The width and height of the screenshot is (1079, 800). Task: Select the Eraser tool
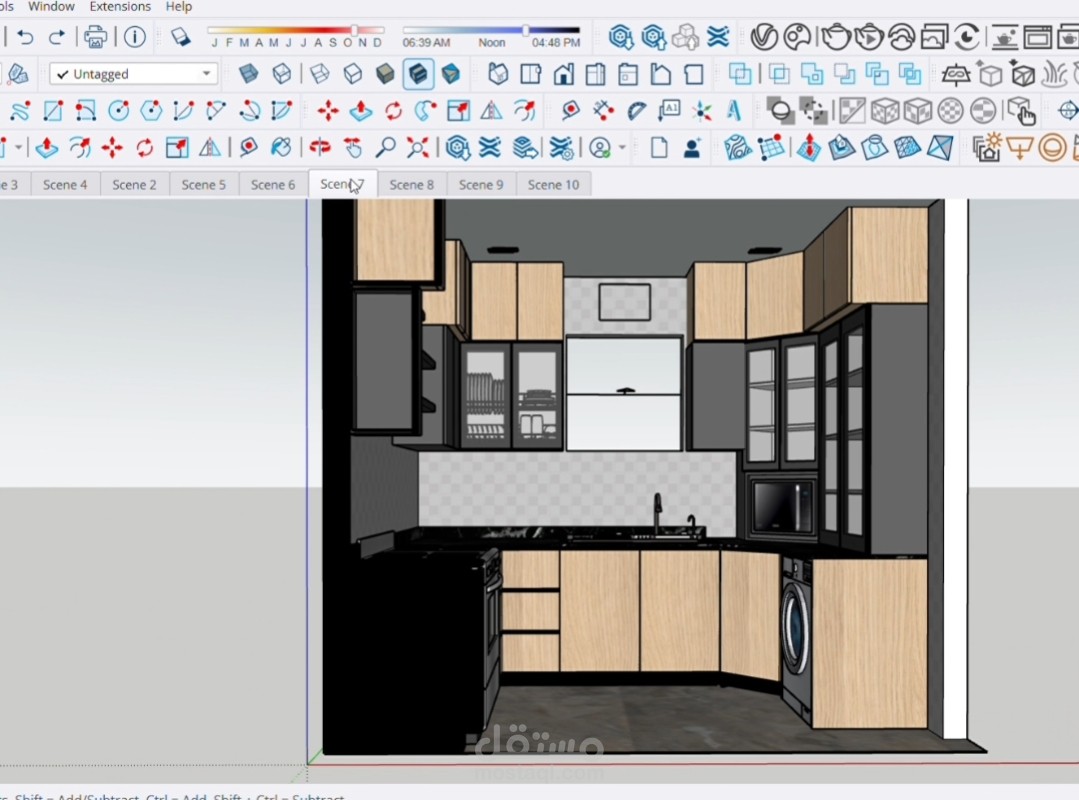click(180, 36)
